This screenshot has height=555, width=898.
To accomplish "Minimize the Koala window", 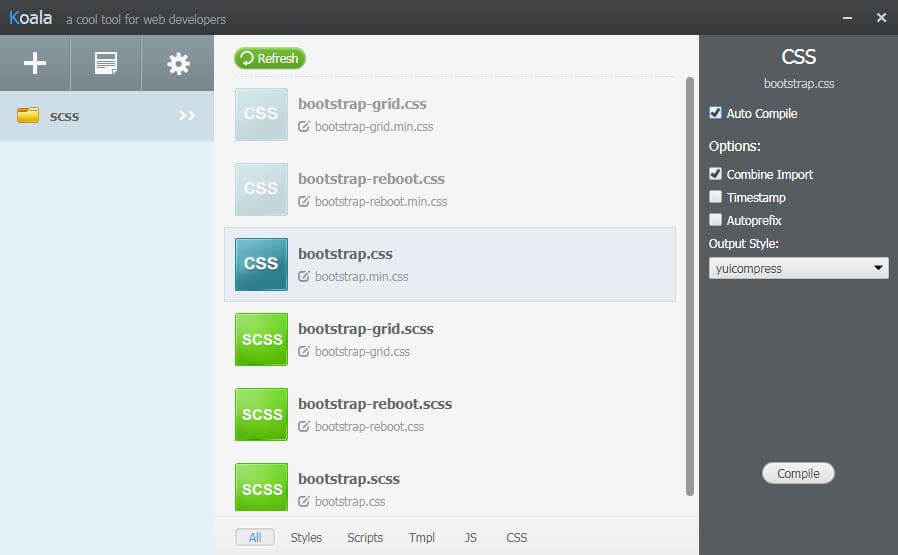I will click(847, 18).
